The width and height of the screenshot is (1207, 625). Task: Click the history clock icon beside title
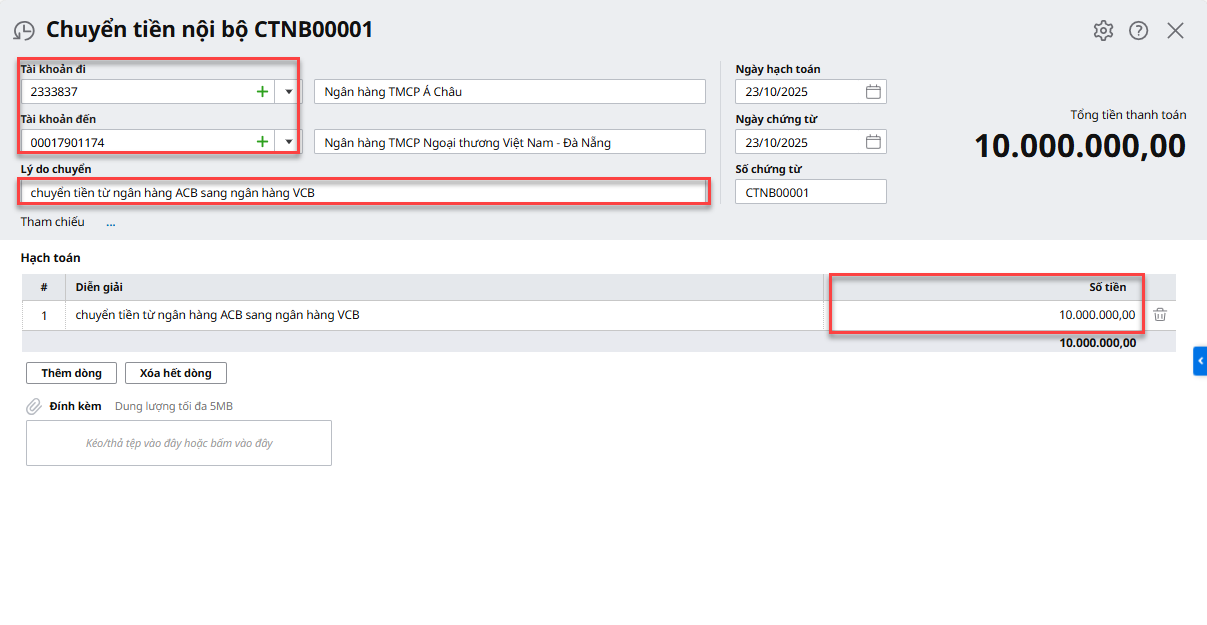pos(24,31)
